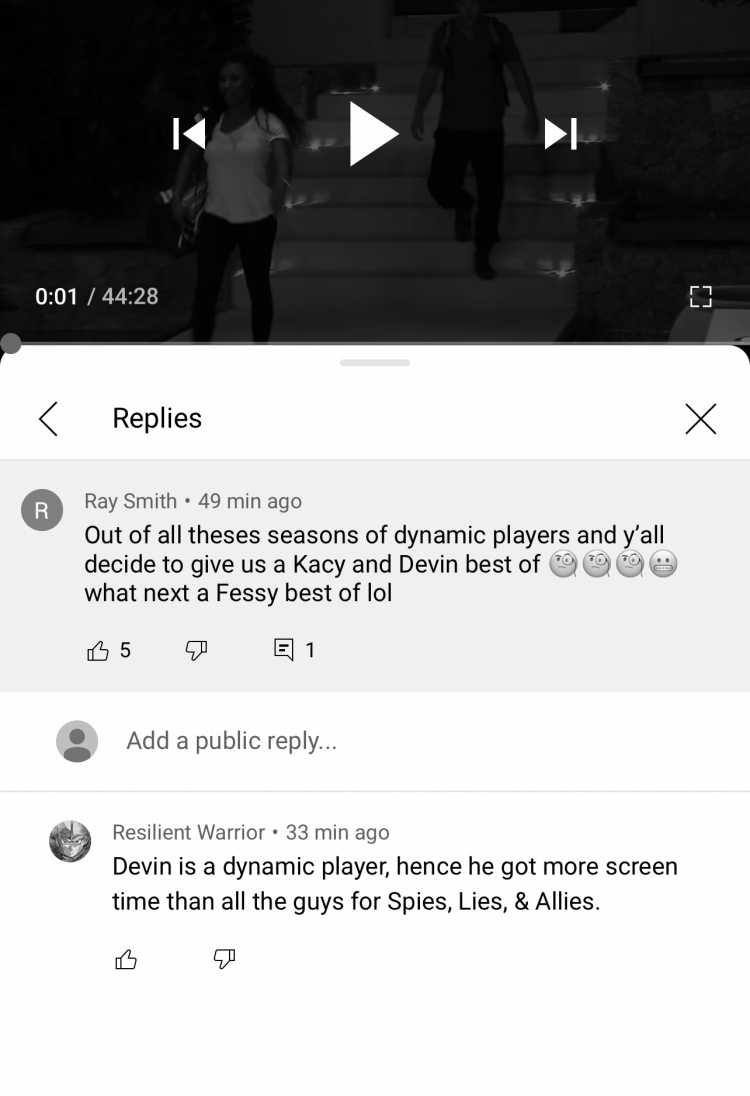Close the Replies panel
750x1096 pixels.
[x=700, y=419]
